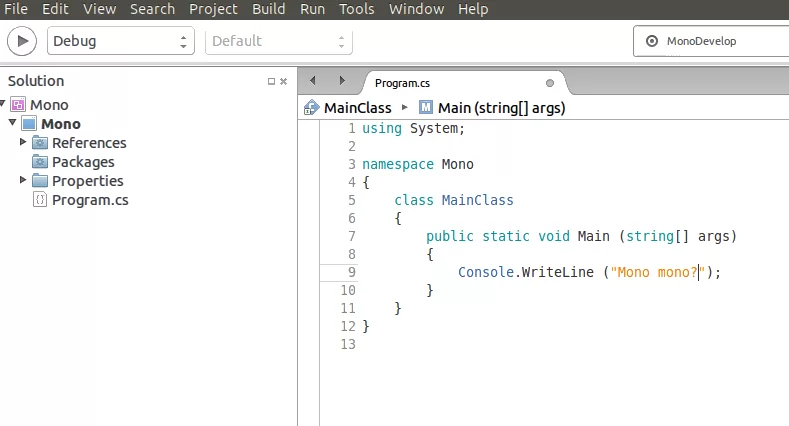Image resolution: width=789 pixels, height=426 pixels.
Task: Click the References folder icon
Action: 40,143
